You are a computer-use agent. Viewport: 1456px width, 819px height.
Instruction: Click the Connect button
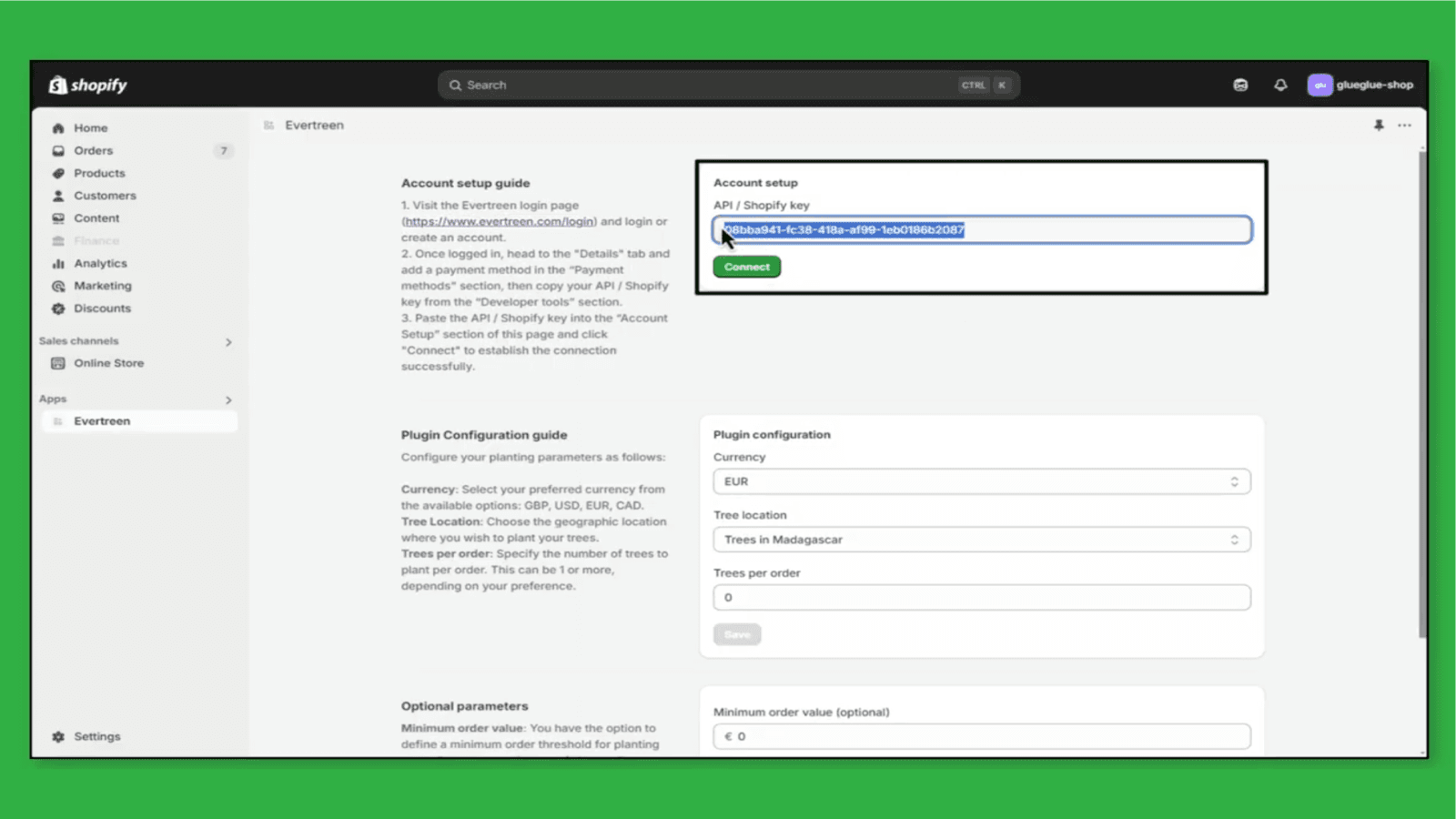click(x=746, y=266)
